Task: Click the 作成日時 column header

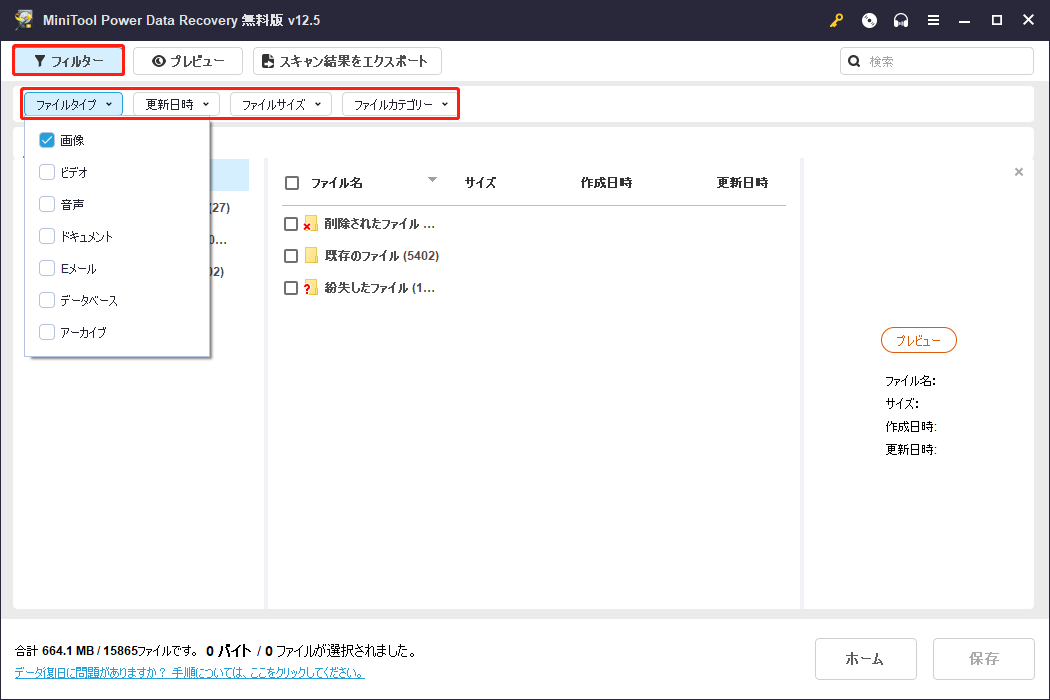Action: pos(606,183)
